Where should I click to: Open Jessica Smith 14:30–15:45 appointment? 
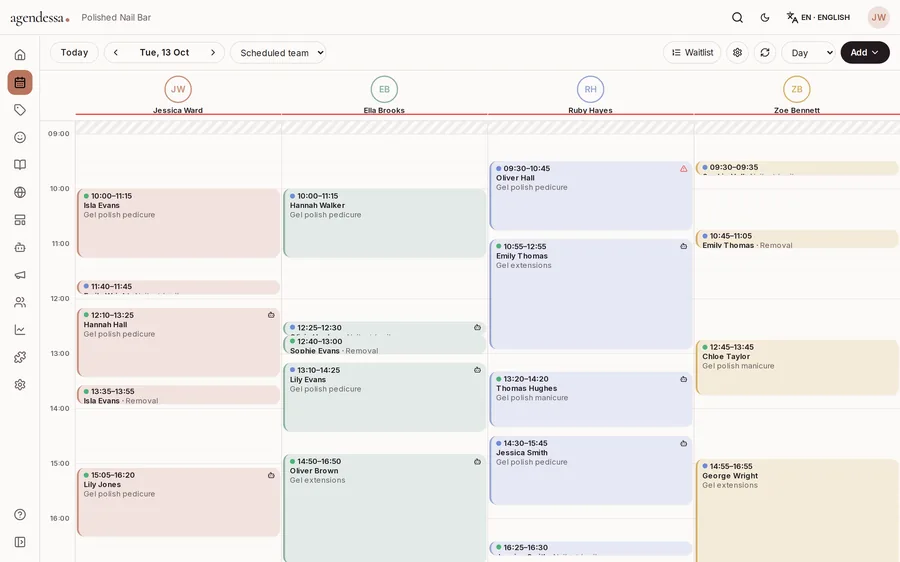pos(591,471)
